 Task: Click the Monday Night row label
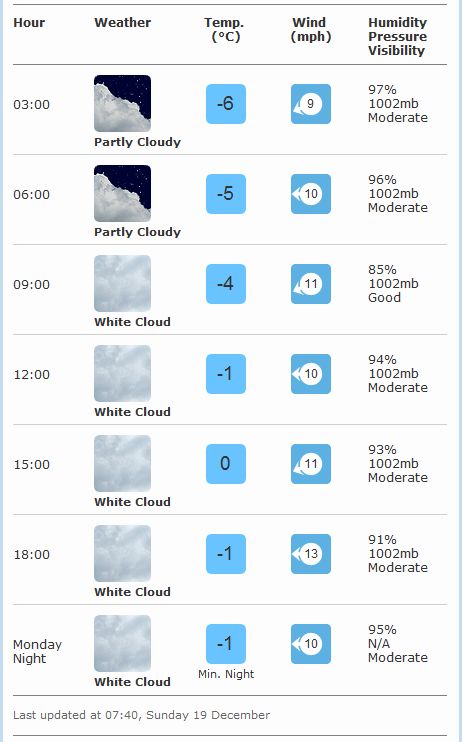(x=37, y=651)
